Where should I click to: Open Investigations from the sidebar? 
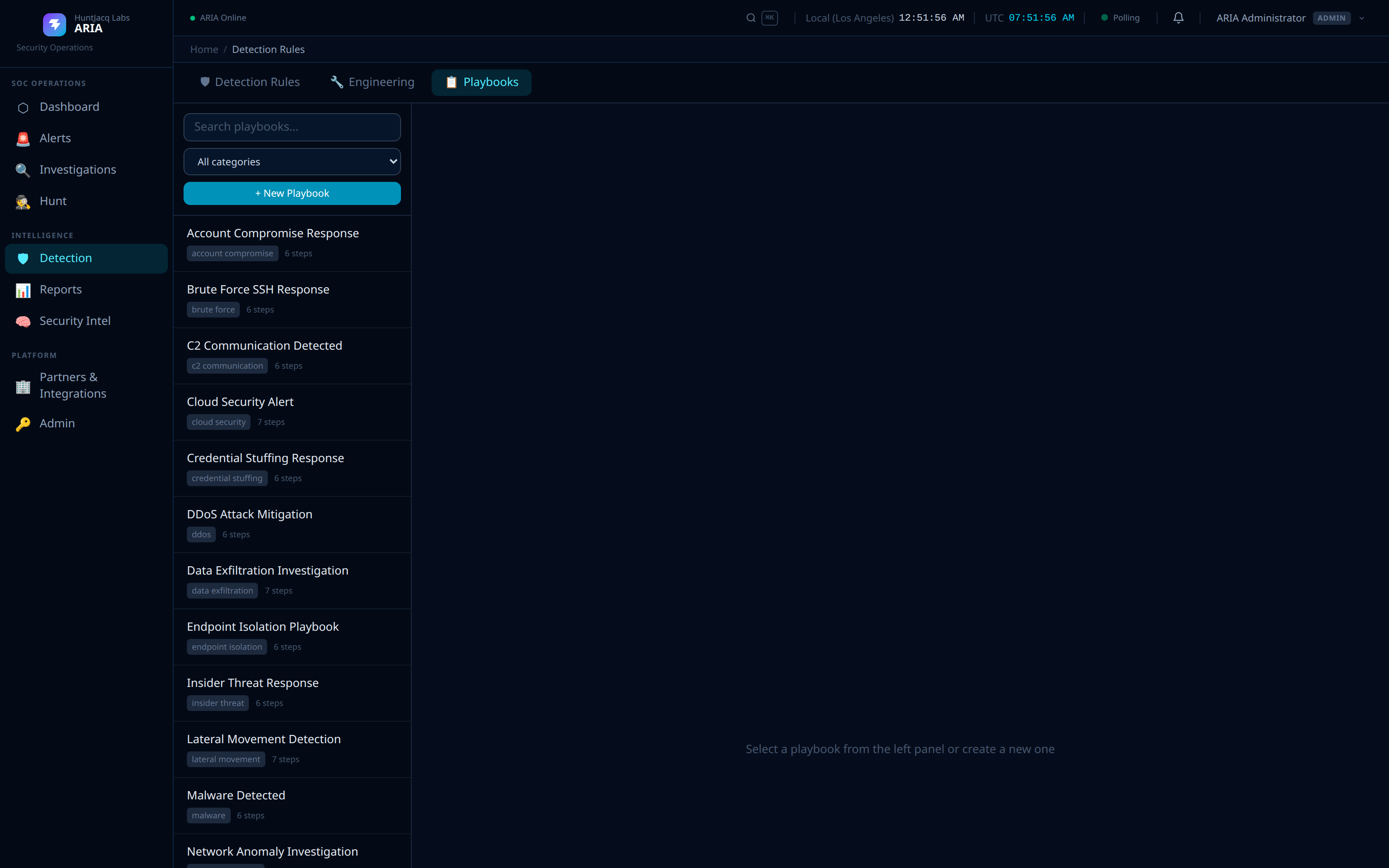86,170
